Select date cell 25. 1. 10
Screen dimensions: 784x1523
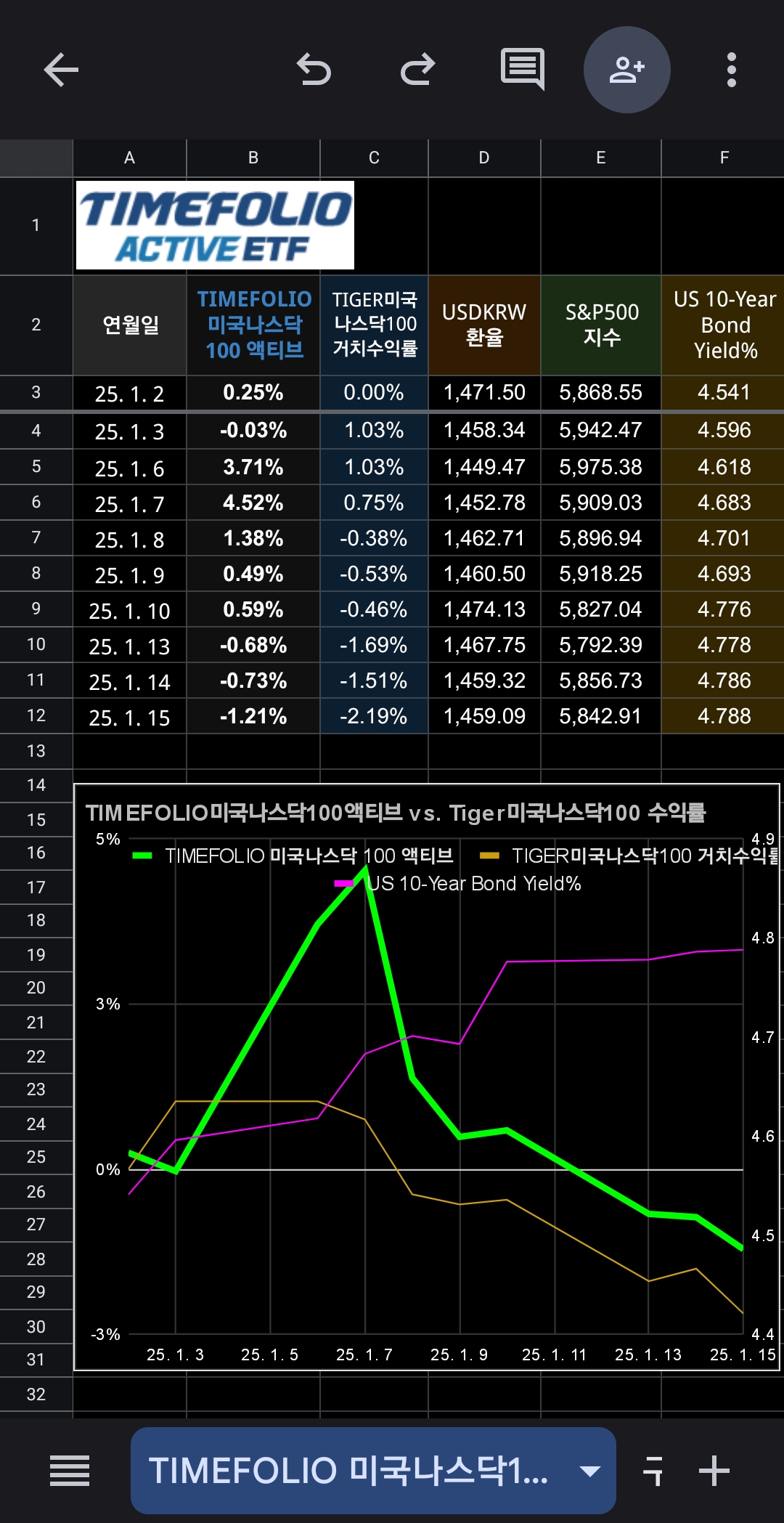(130, 610)
